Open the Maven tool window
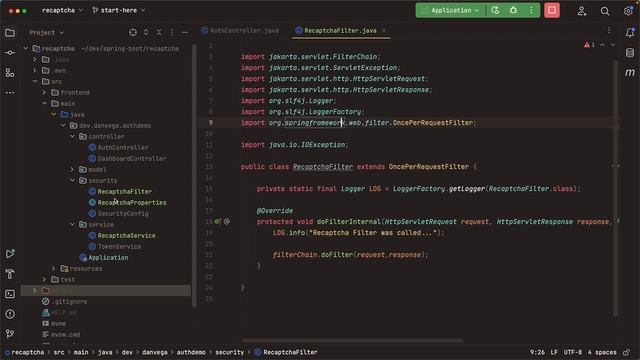Screen dimensions: 640x360 630,73
